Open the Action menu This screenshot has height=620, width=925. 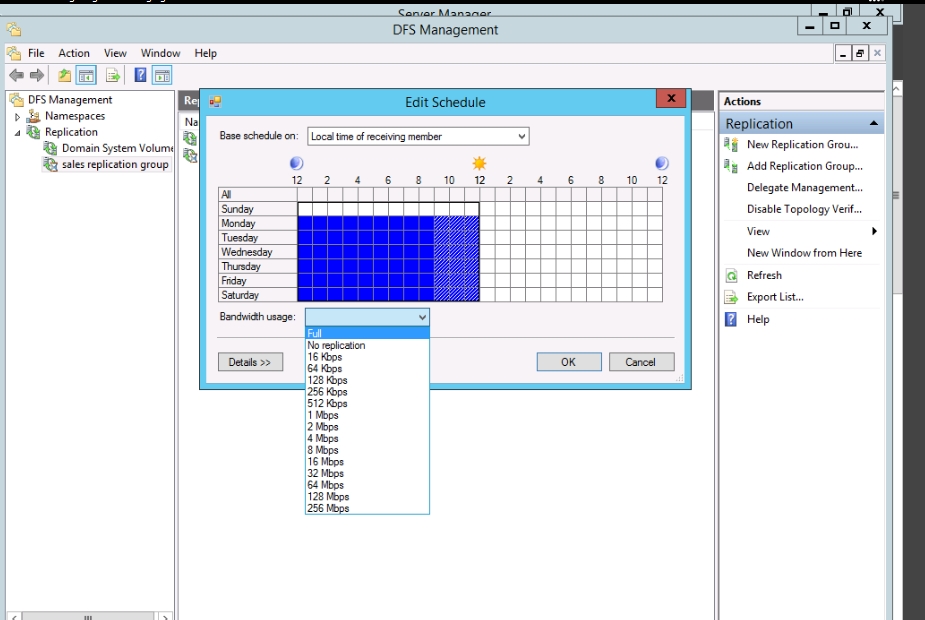(x=74, y=53)
